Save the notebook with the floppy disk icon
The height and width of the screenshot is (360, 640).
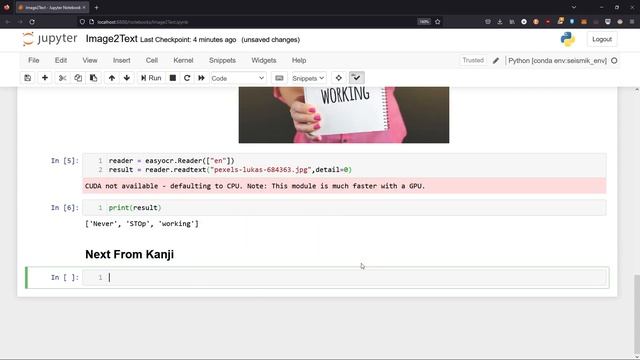click(27, 78)
